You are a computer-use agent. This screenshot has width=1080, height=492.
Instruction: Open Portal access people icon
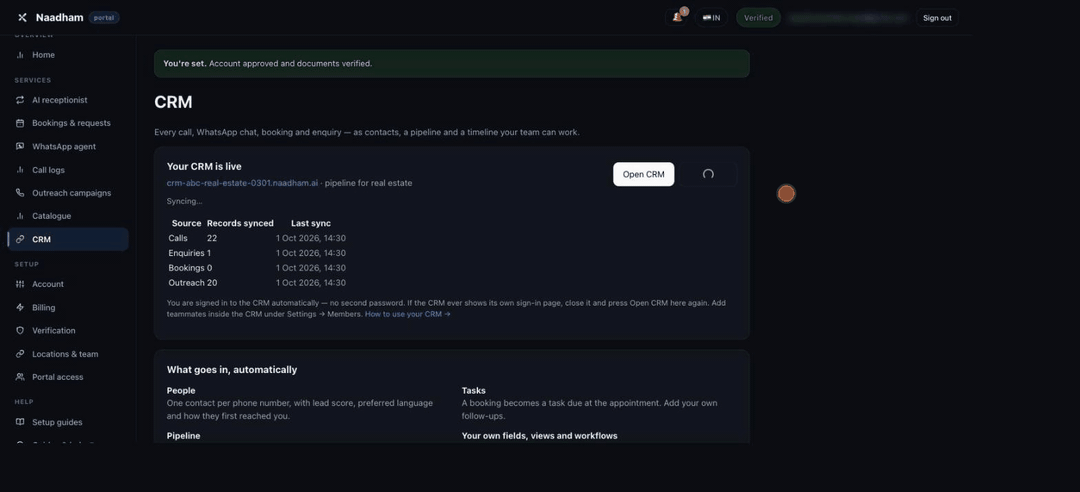tap(20, 377)
